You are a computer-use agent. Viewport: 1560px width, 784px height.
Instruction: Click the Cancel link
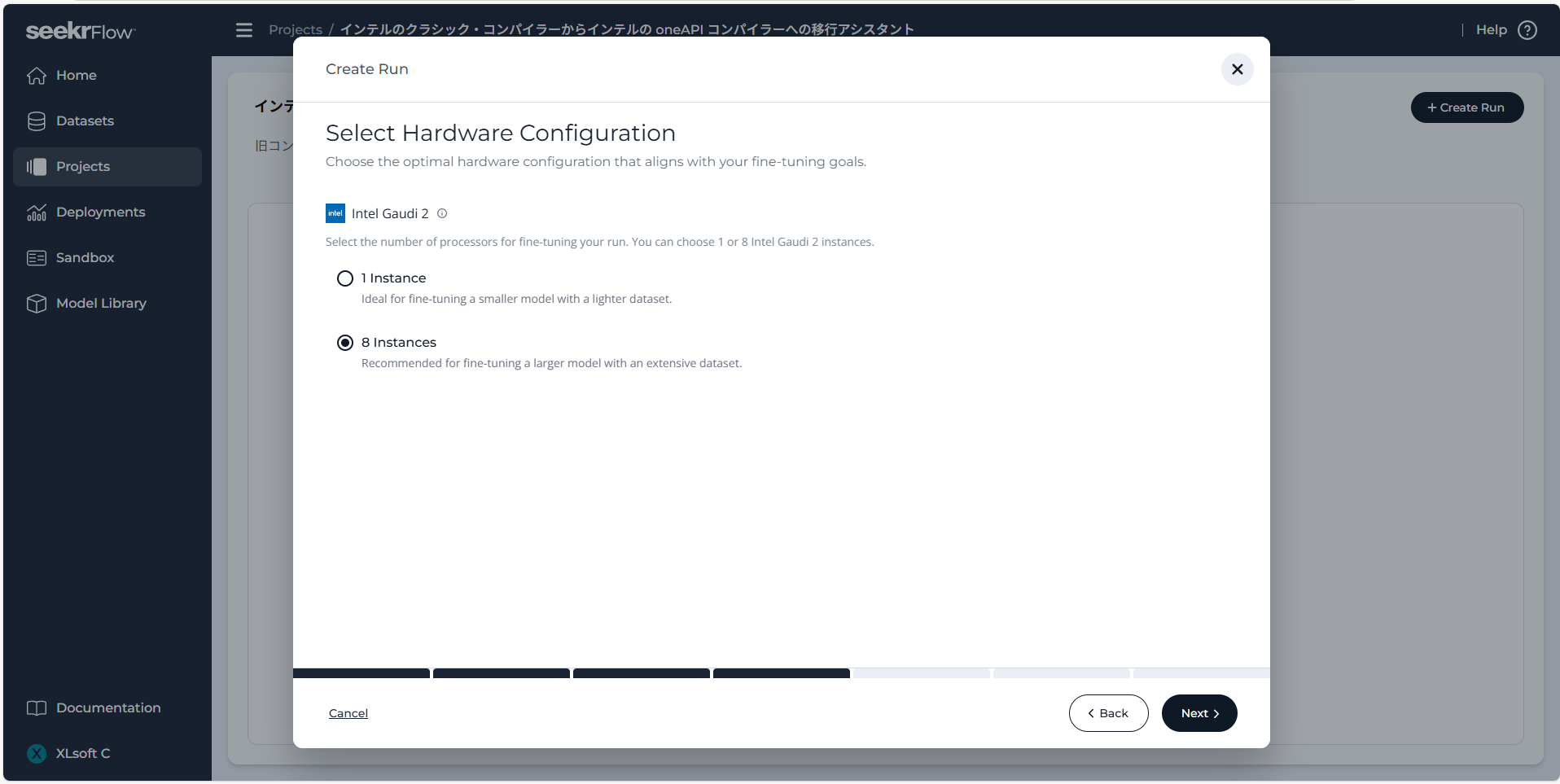[348, 713]
